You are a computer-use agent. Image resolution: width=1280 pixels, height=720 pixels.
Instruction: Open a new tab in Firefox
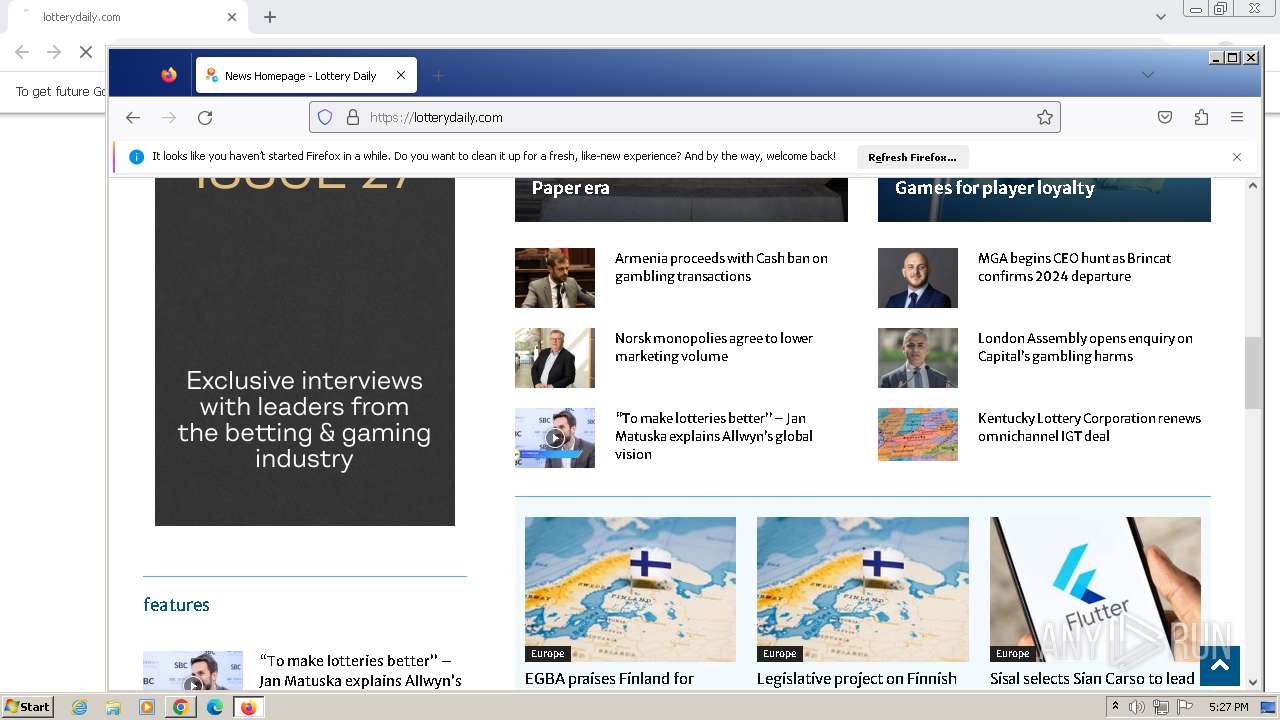(438, 75)
